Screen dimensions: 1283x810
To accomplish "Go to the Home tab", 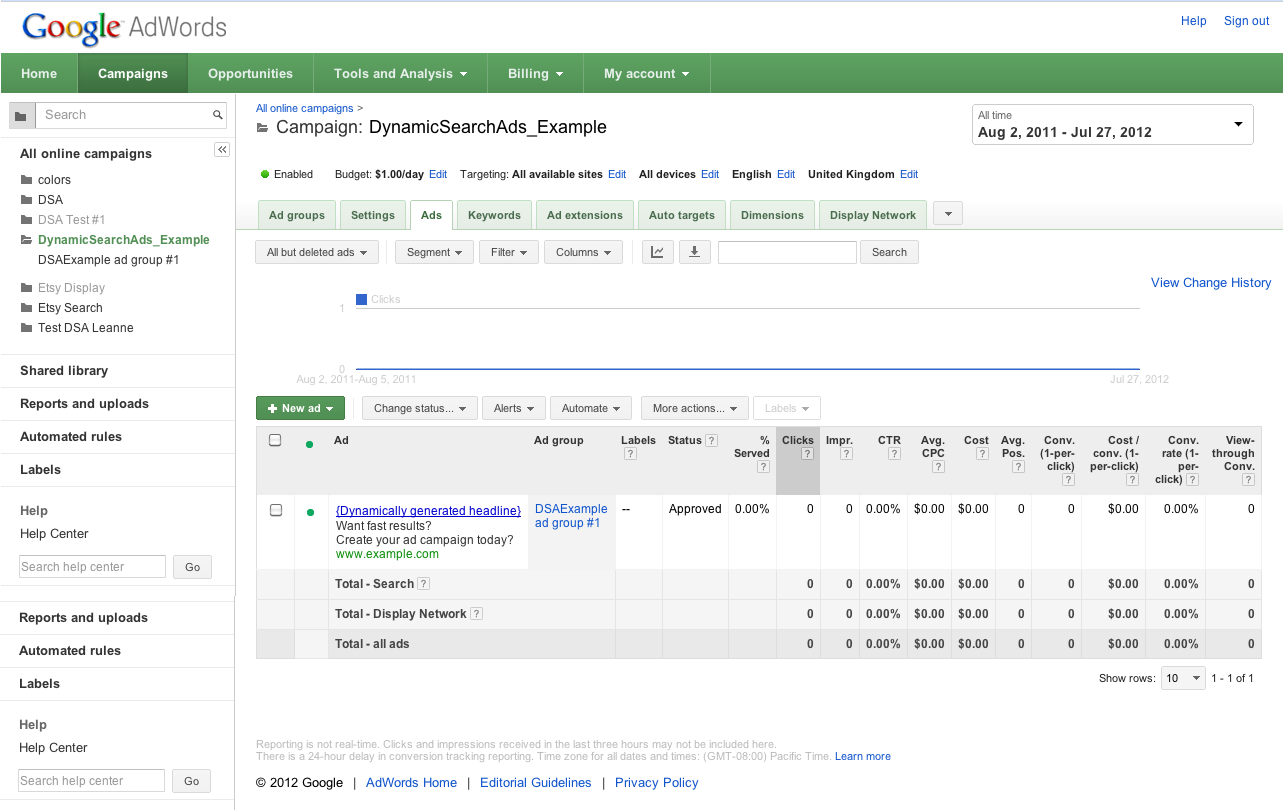I will tap(39, 73).
